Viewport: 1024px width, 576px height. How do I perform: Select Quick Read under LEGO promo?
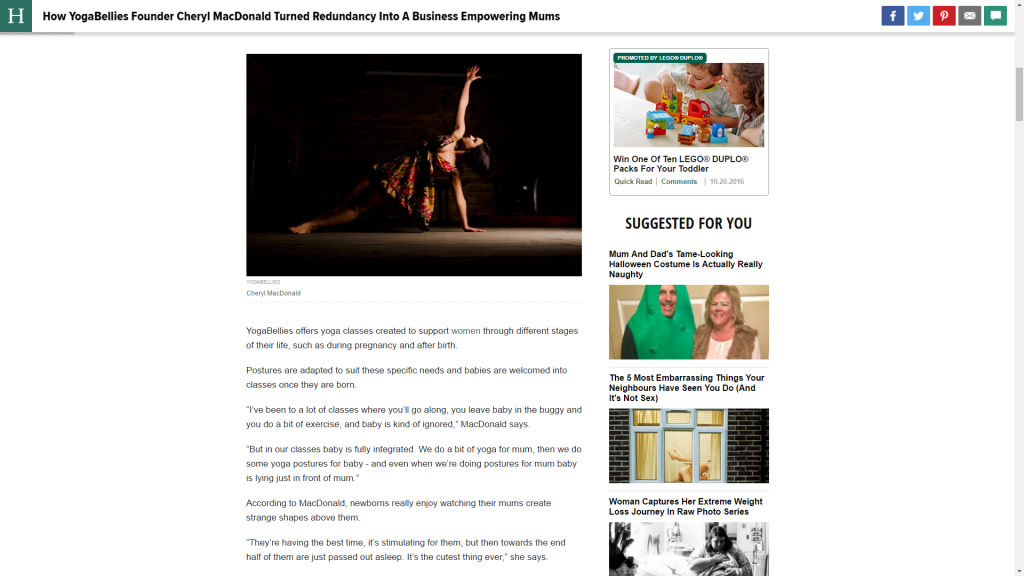[x=633, y=182]
